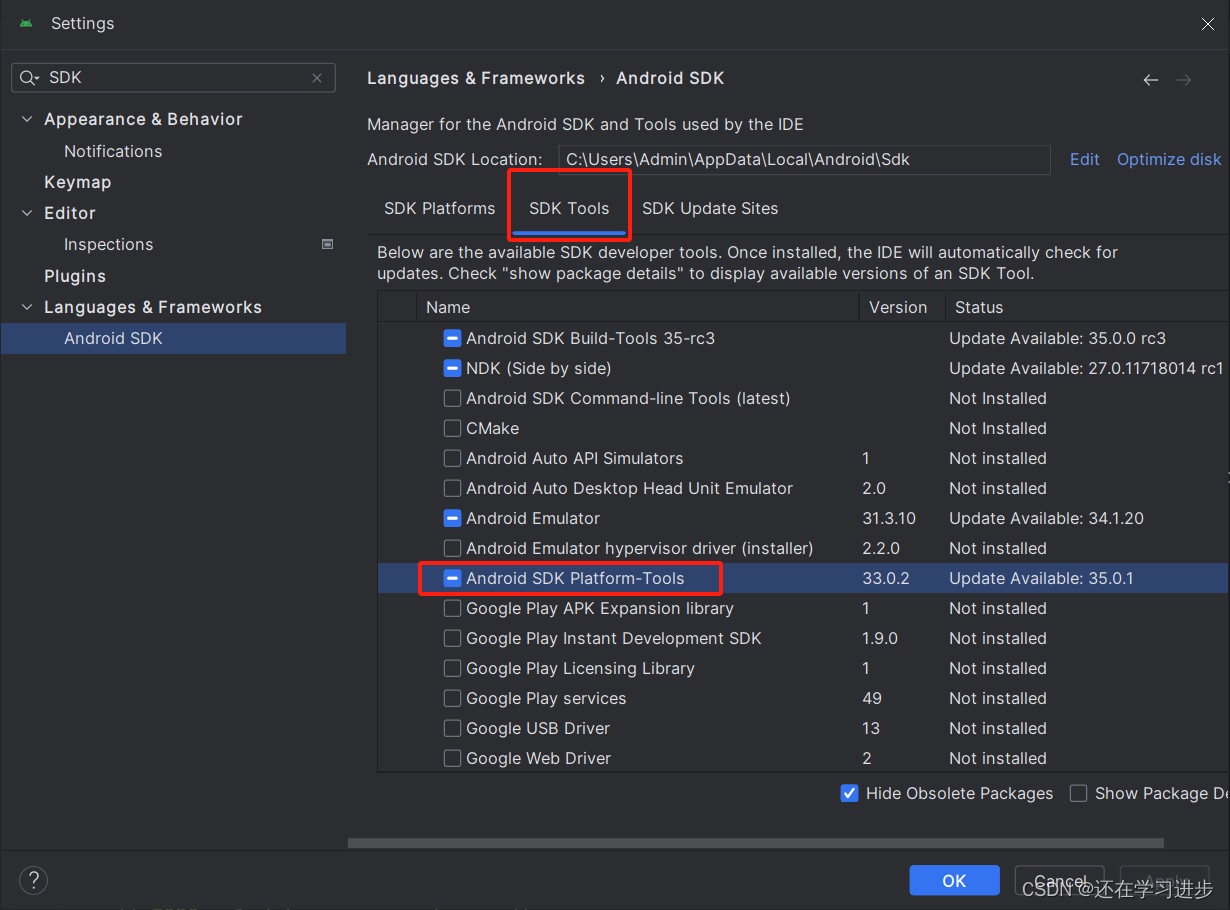Check Android Auto API Simulators checkbox
The width and height of the screenshot is (1230, 910).
[x=452, y=458]
